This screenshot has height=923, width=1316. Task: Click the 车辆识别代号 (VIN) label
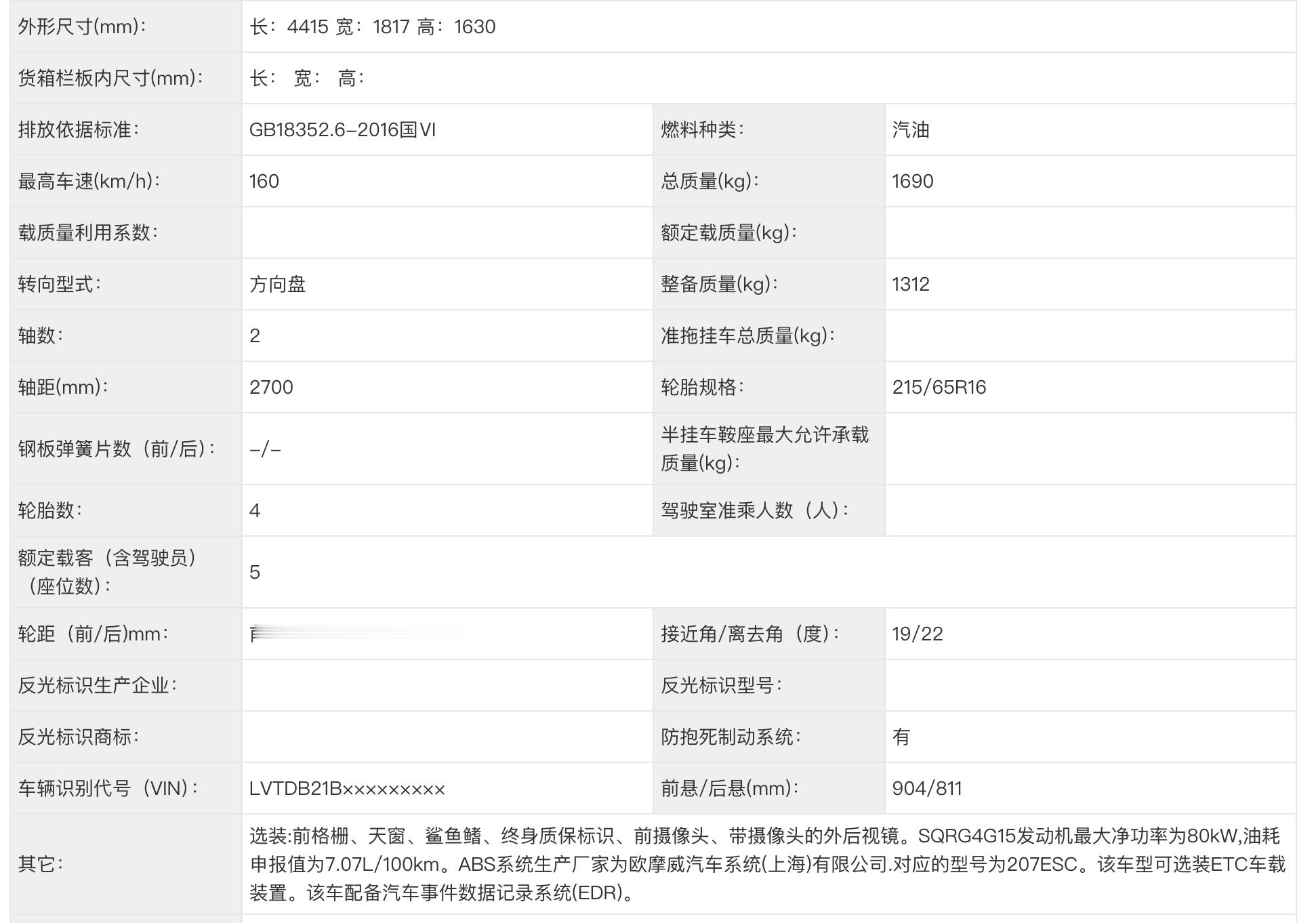click(108, 789)
